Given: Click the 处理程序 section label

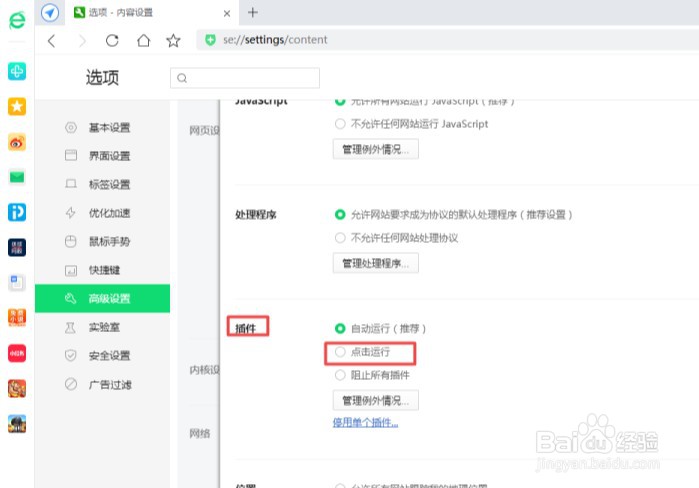Looking at the screenshot, I should tap(256, 215).
